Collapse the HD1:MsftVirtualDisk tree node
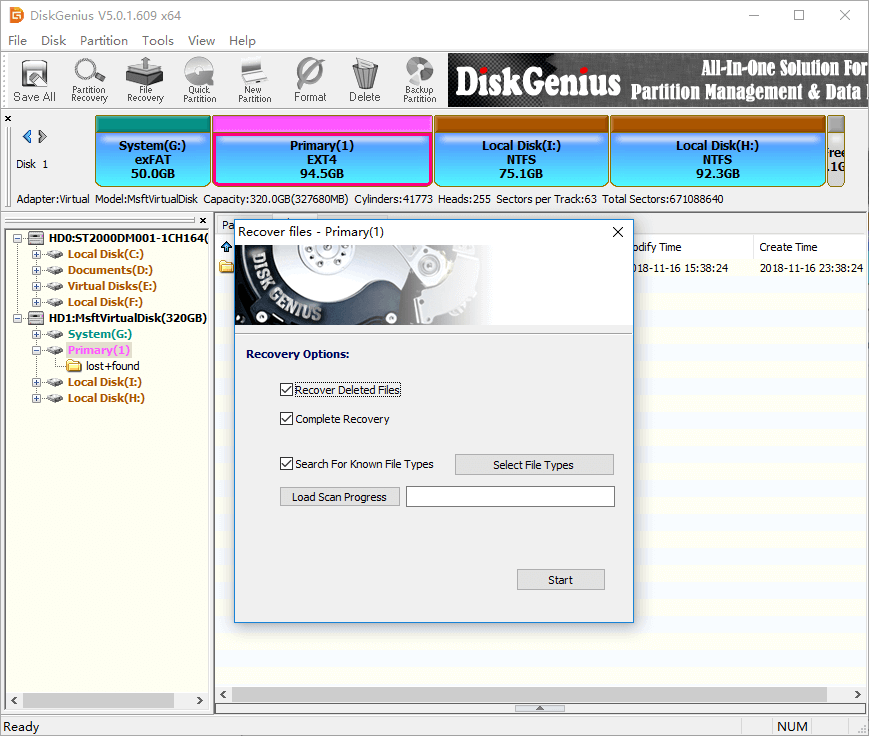Screen dimensions: 869x736 tap(17, 318)
